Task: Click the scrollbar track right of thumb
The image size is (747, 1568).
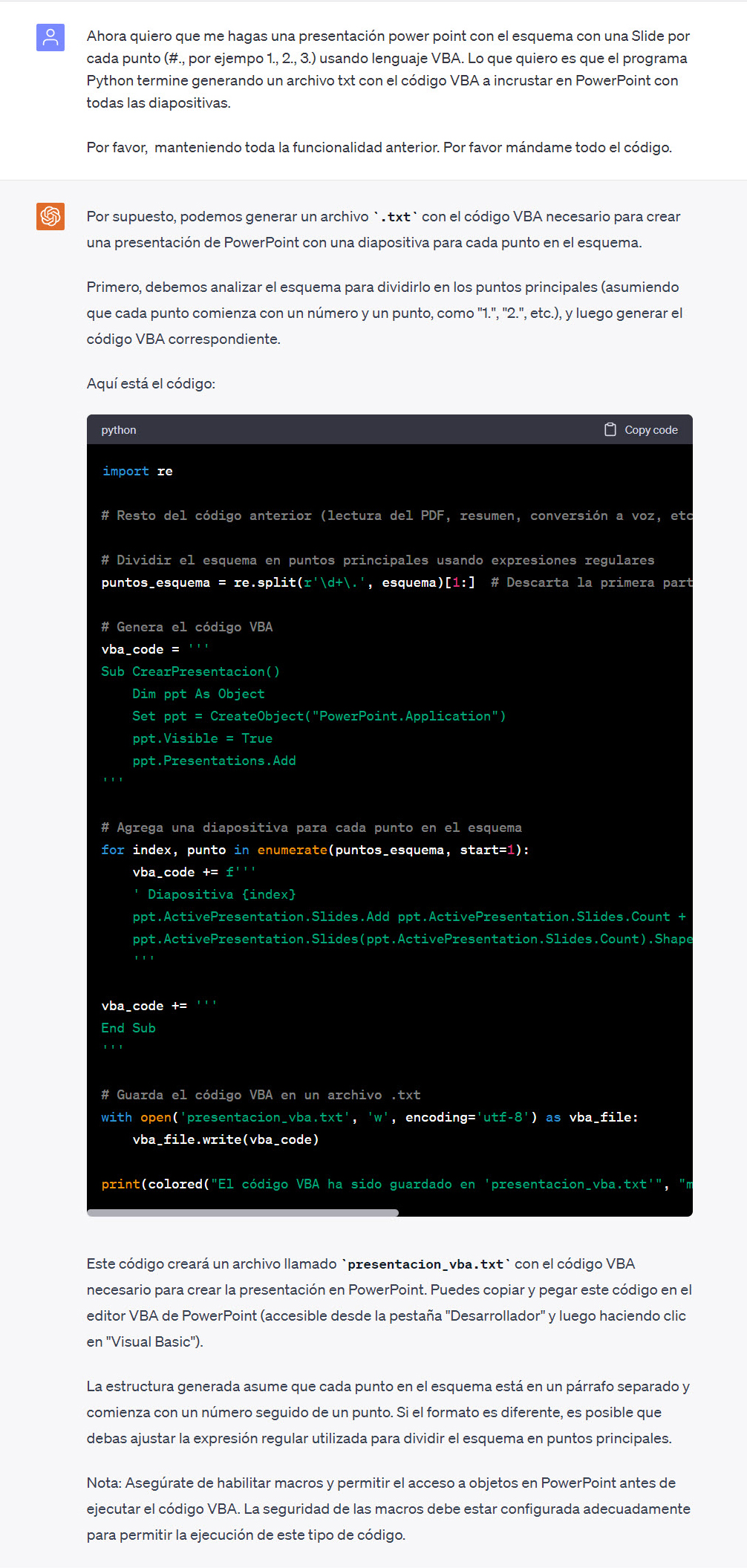Action: click(544, 1213)
